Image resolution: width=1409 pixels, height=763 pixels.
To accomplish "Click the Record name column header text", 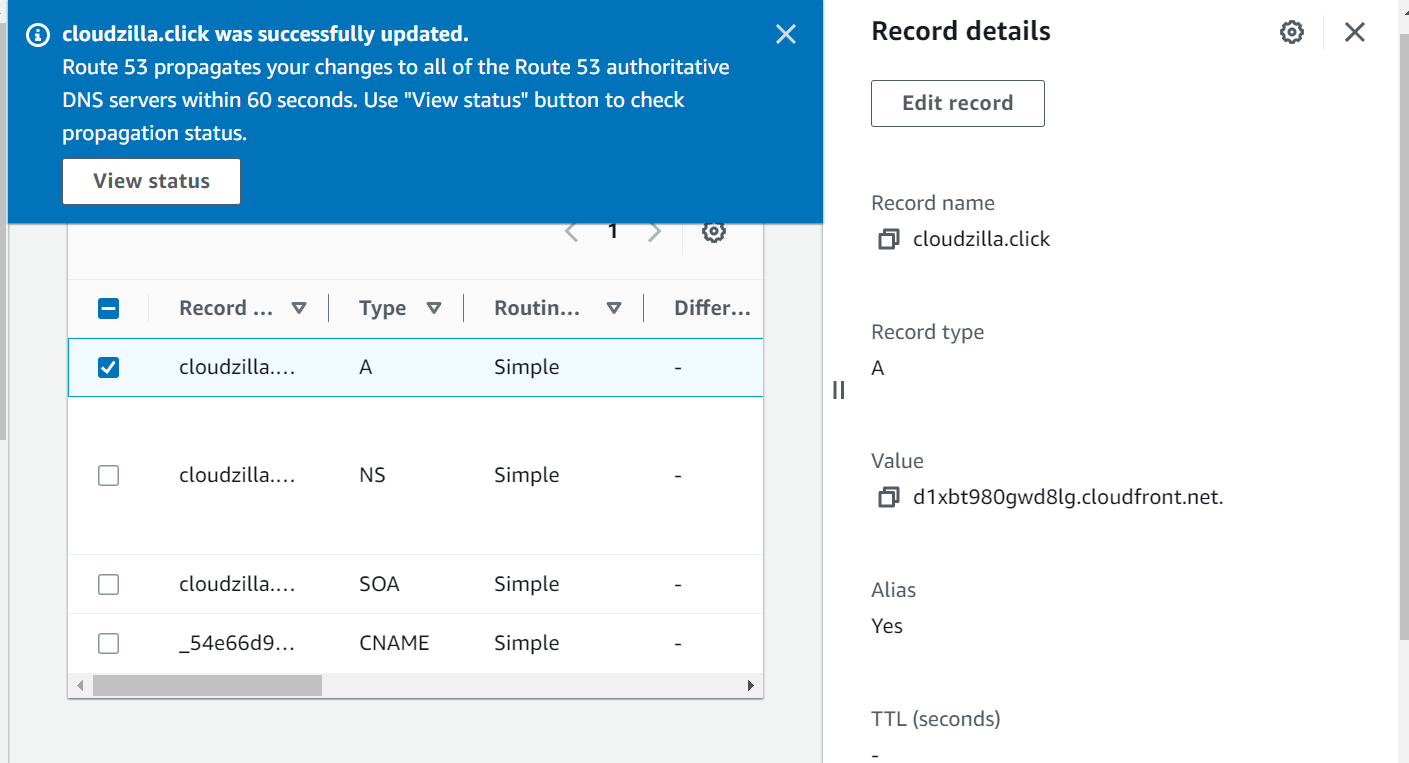I will tap(226, 308).
